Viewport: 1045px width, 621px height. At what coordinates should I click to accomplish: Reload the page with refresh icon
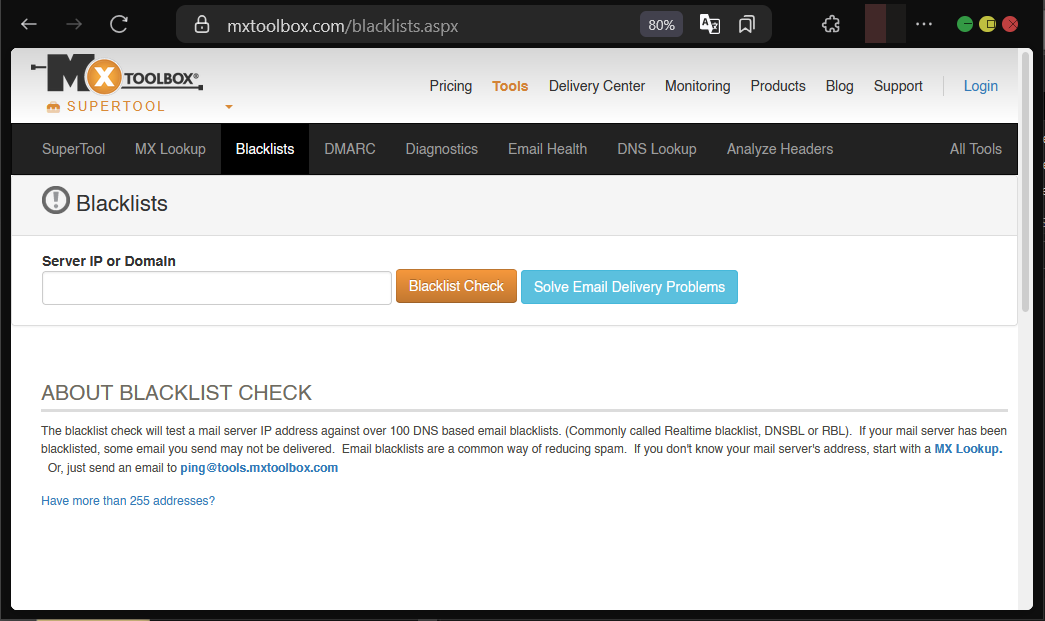119,25
